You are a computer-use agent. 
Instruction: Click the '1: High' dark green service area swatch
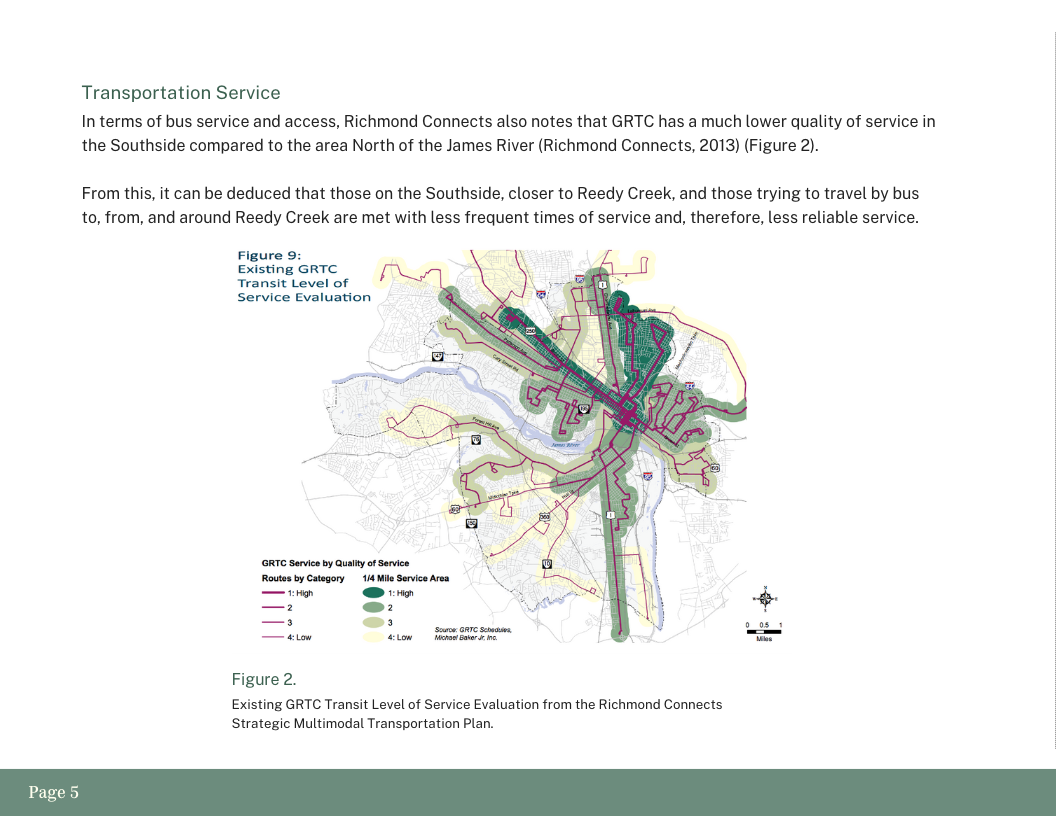pyautogui.click(x=373, y=593)
